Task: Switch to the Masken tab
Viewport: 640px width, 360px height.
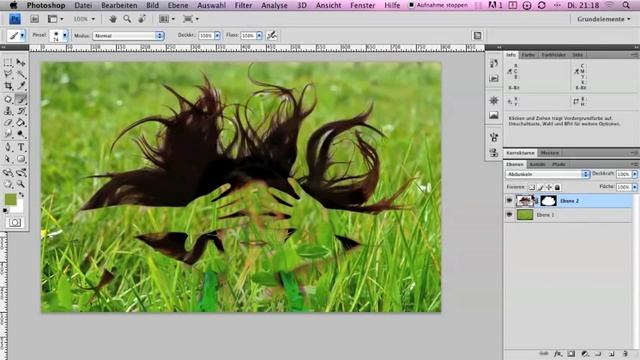Action: 549,153
